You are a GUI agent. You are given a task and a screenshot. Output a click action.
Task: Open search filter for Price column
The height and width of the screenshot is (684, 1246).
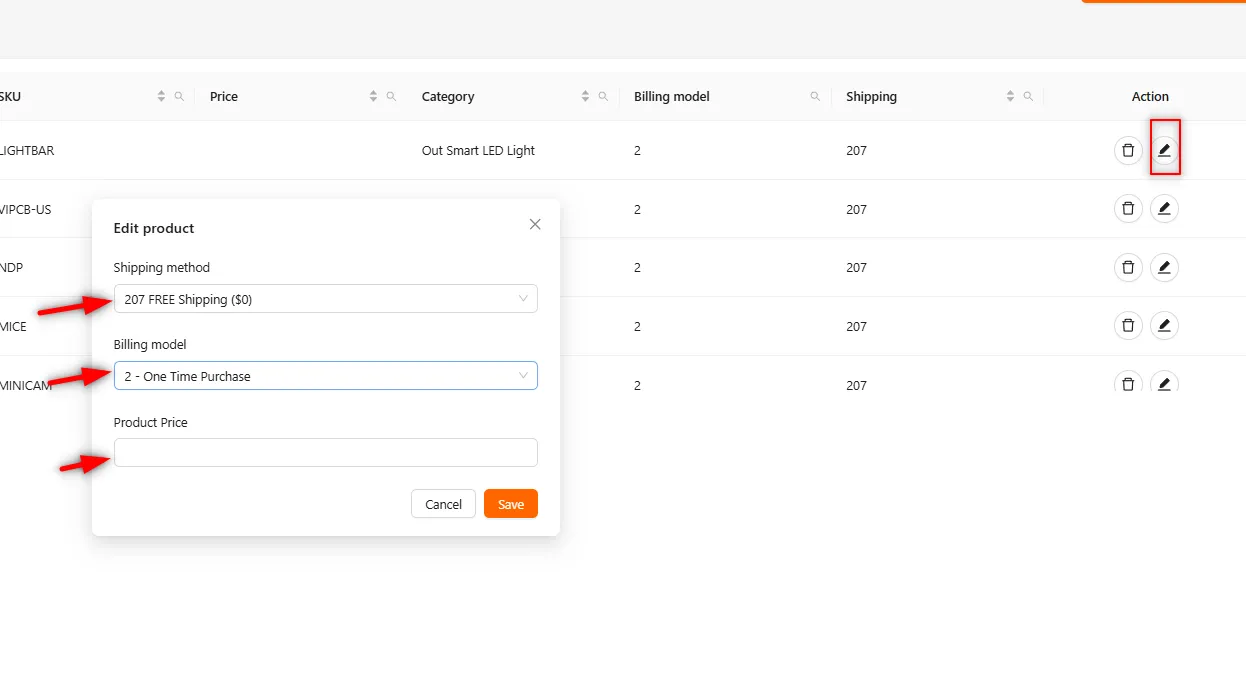pyautogui.click(x=391, y=96)
